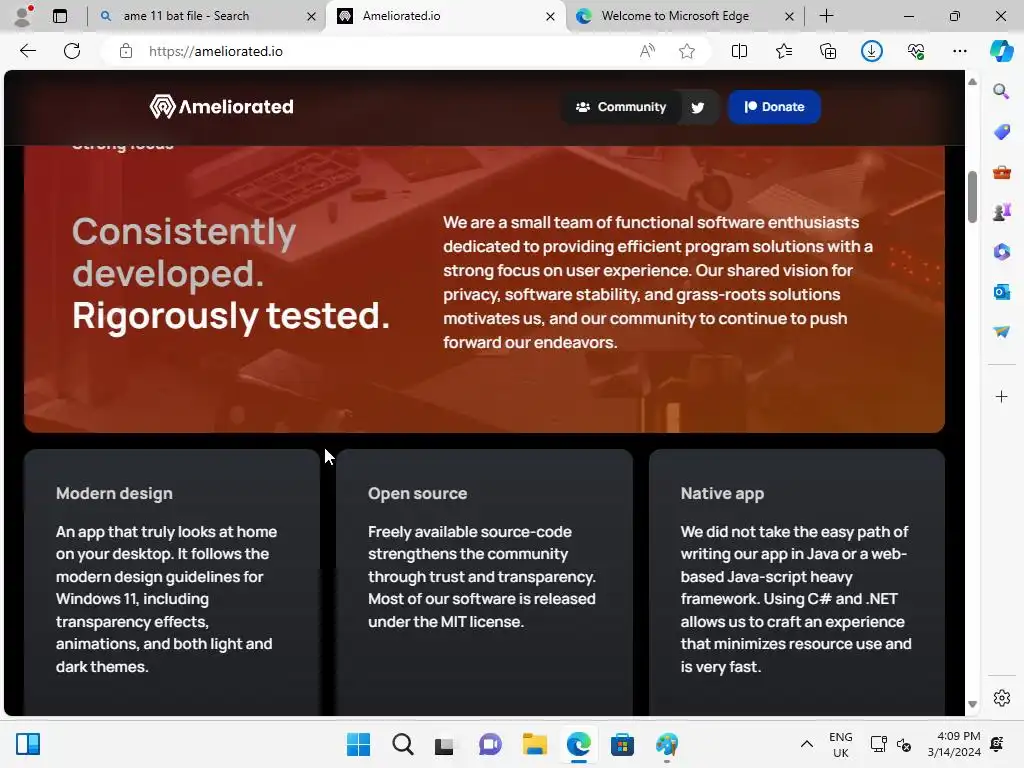Click the 'Native app' card heading
The image size is (1024, 768).
click(x=722, y=494)
